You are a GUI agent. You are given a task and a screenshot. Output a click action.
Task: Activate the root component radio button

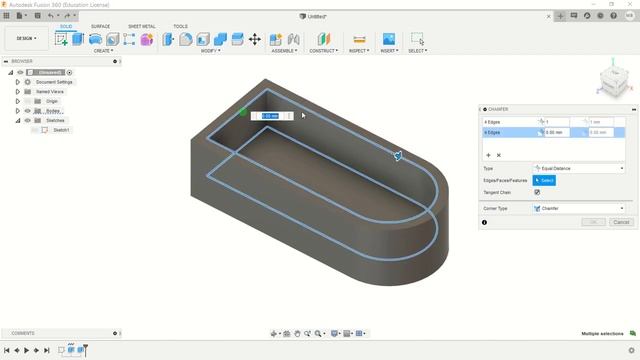click(69, 73)
